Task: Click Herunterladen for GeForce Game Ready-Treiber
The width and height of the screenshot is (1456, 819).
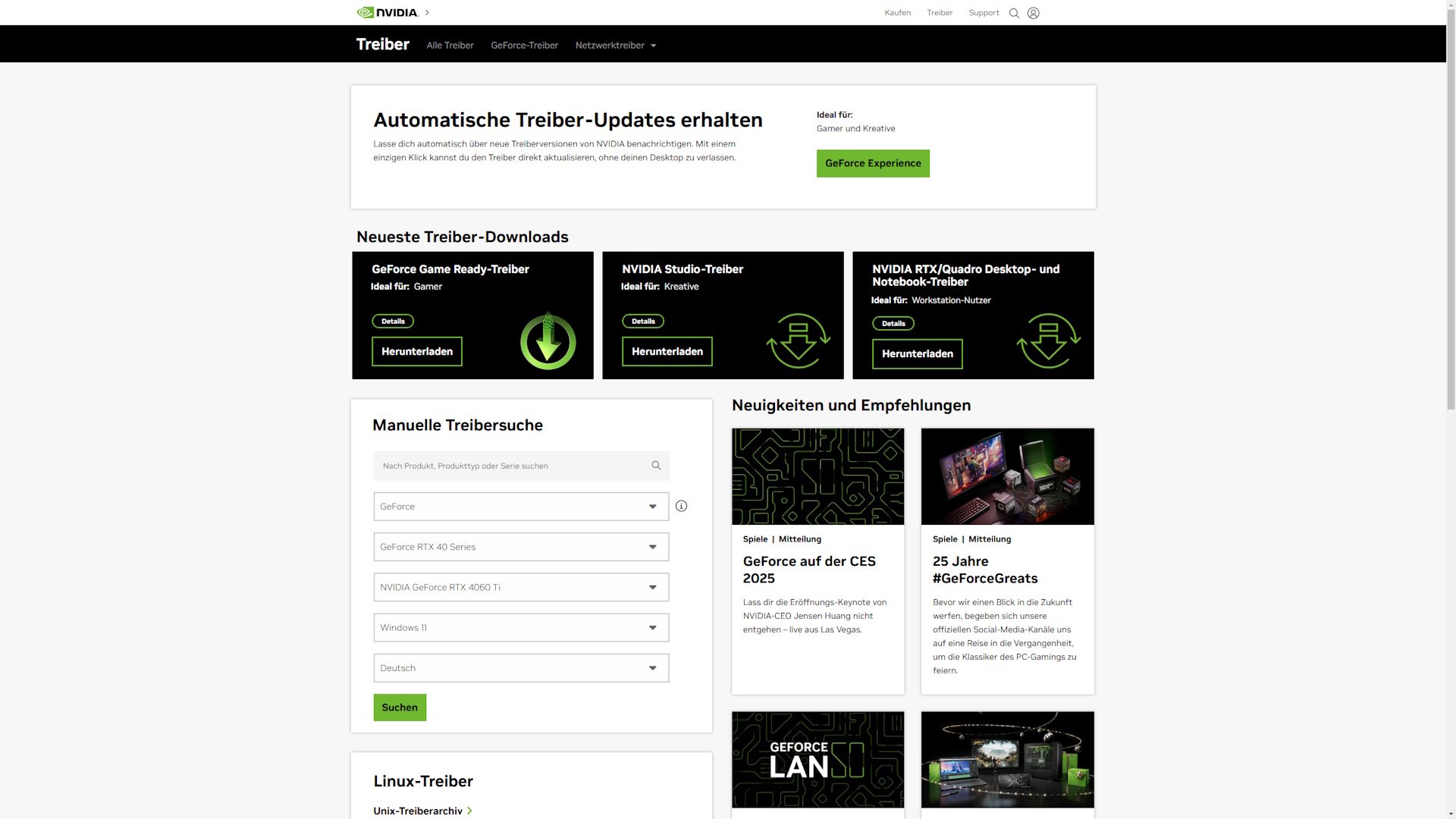Action: [x=416, y=351]
